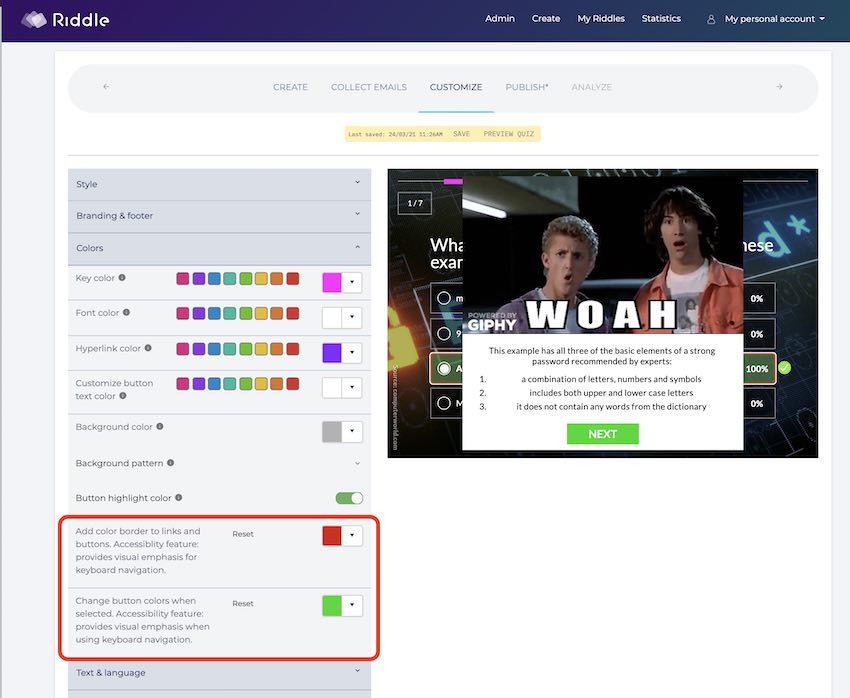Select the CUSTOMIZE tab
The height and width of the screenshot is (698, 850).
(456, 87)
